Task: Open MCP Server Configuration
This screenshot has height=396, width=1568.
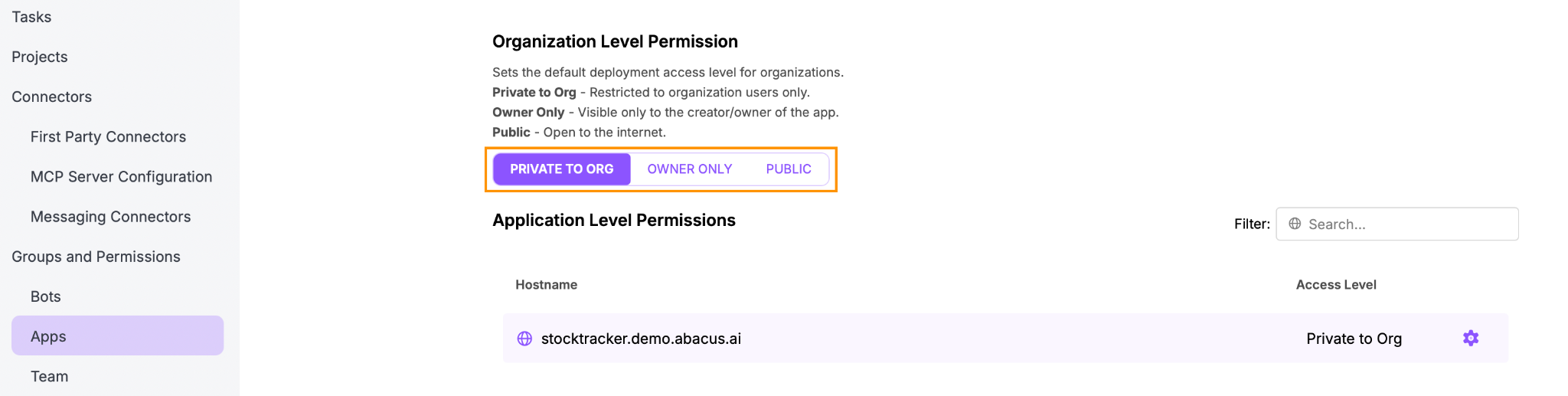Action: point(121,177)
